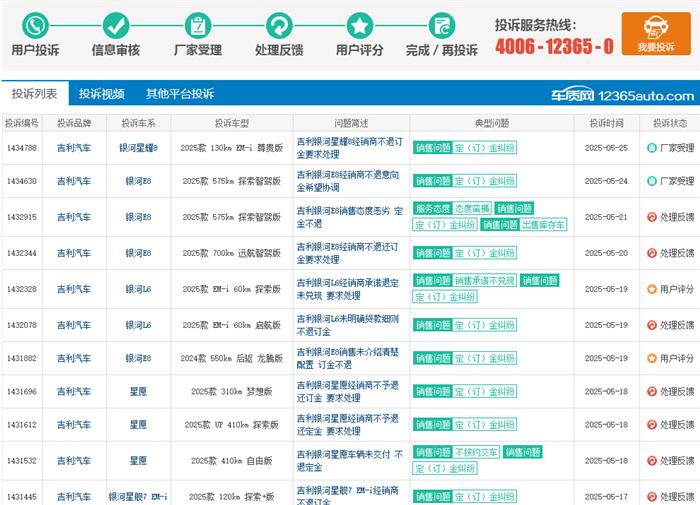
Task: Click the 处理反馈 arrow step icon
Action: click(x=279, y=25)
